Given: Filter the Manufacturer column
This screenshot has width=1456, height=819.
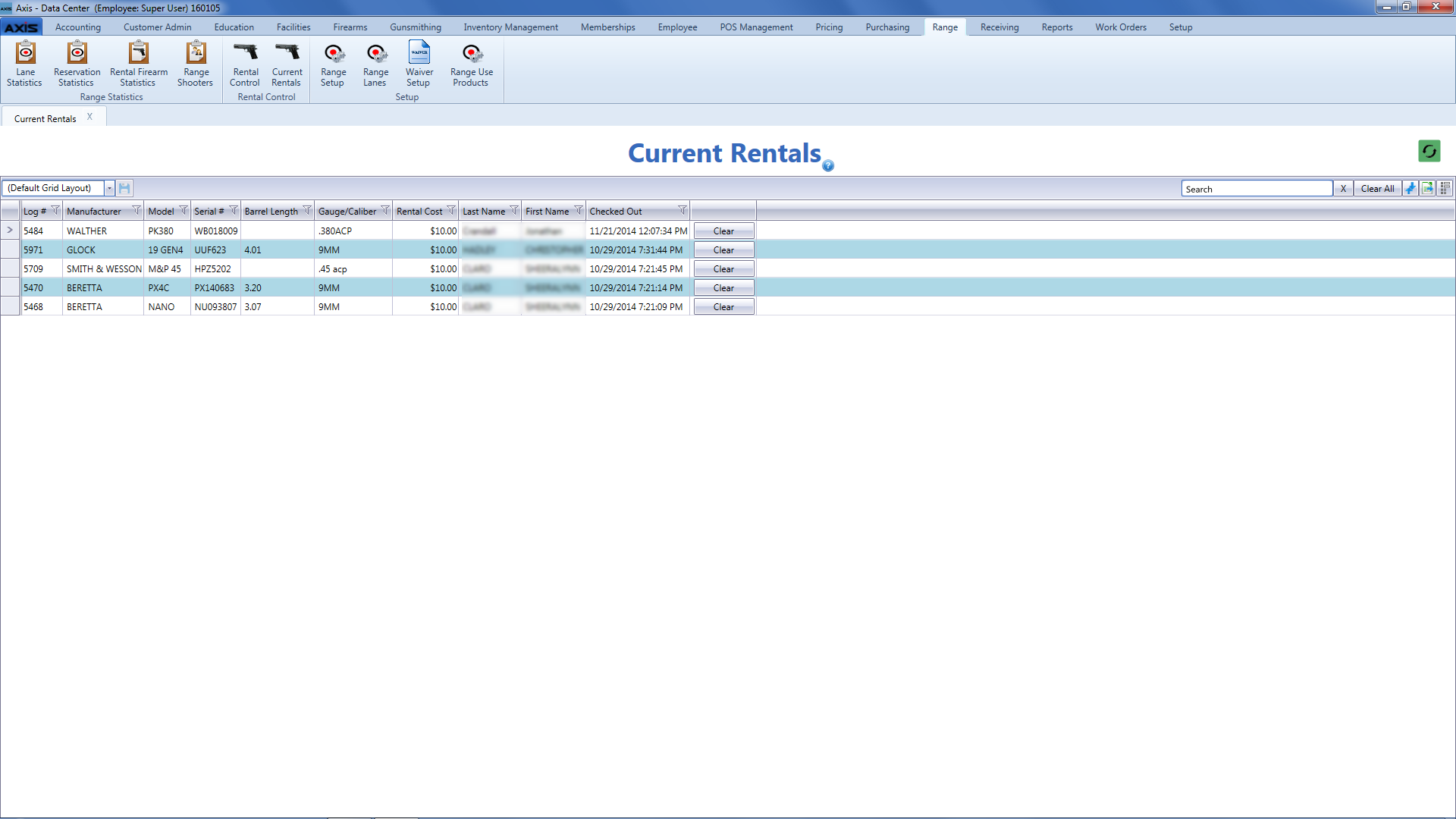Looking at the screenshot, I should 136,210.
